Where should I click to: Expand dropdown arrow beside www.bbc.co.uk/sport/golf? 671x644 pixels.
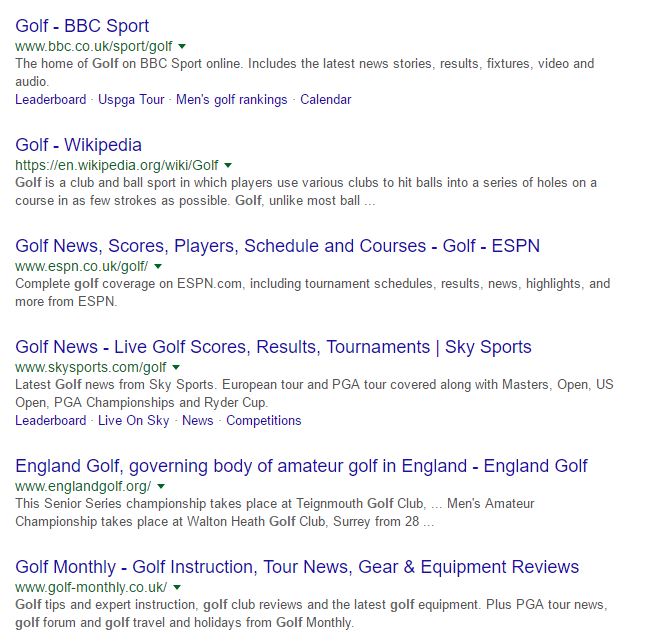pos(182,46)
